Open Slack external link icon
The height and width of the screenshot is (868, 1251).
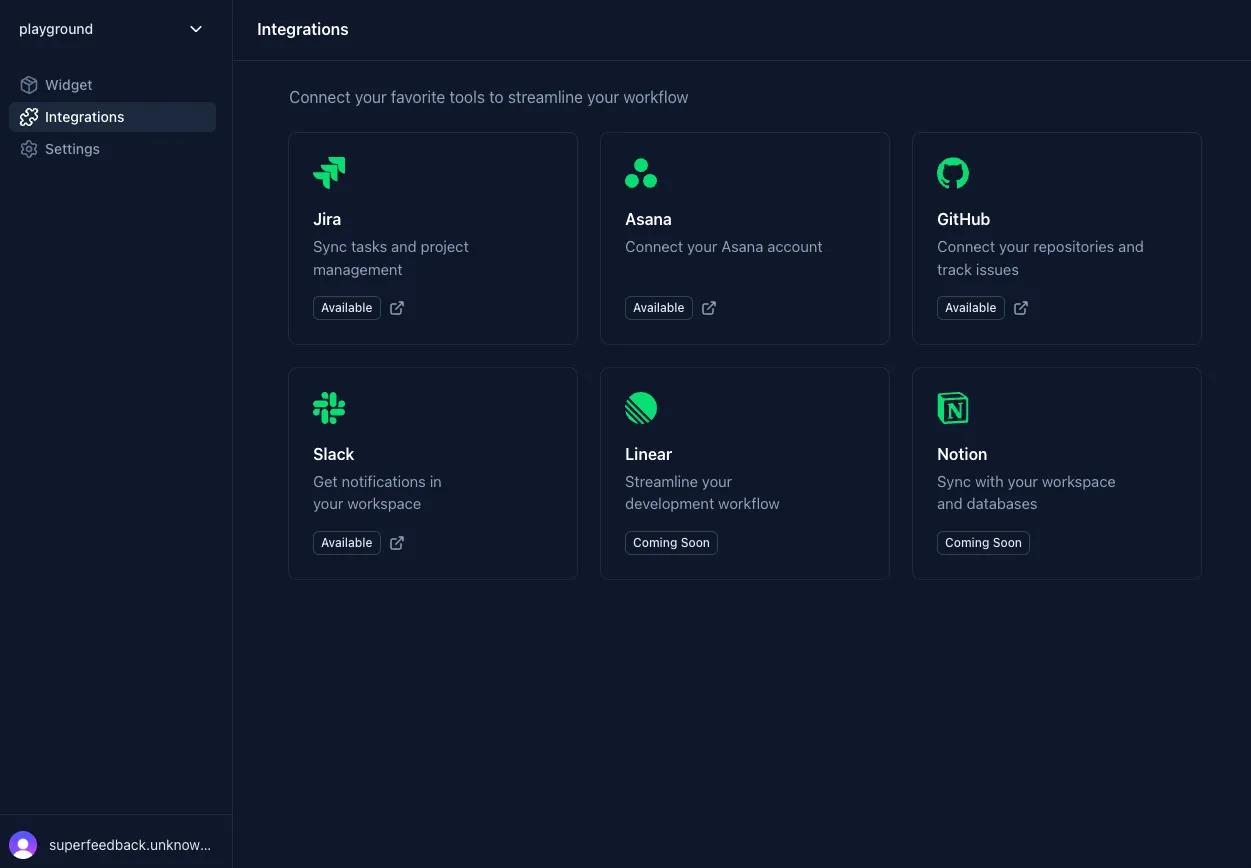point(397,543)
